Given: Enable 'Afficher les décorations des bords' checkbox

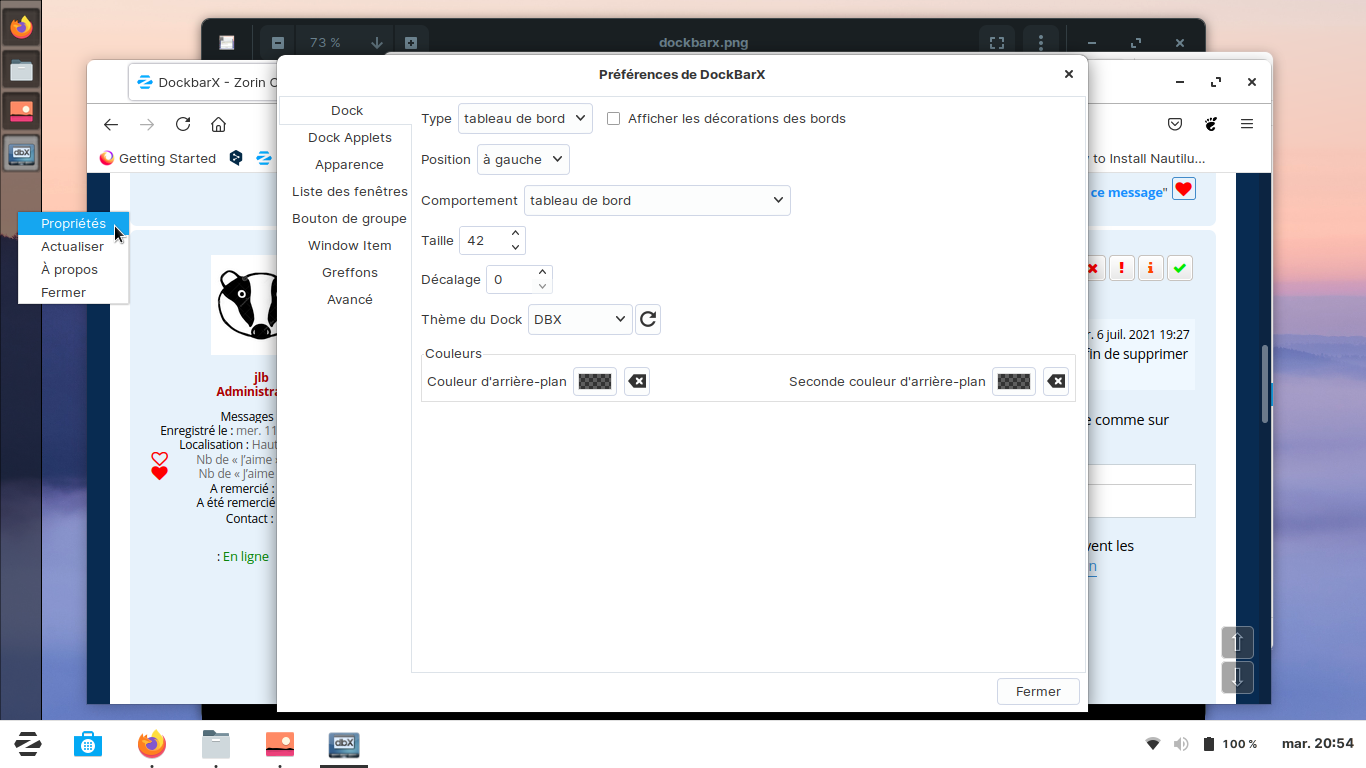Looking at the screenshot, I should coord(614,118).
